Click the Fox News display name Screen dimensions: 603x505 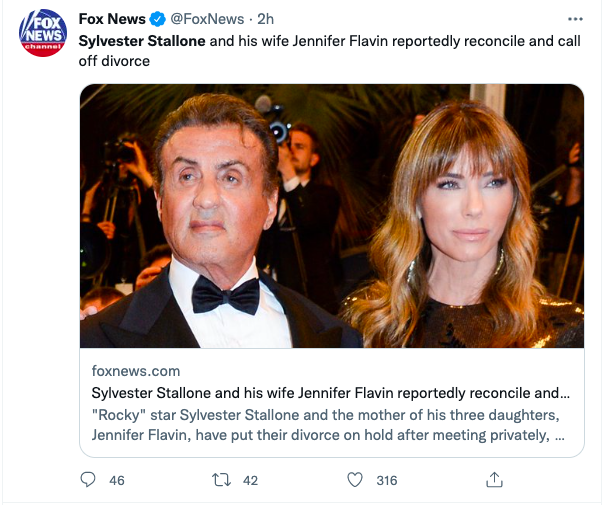(x=112, y=19)
